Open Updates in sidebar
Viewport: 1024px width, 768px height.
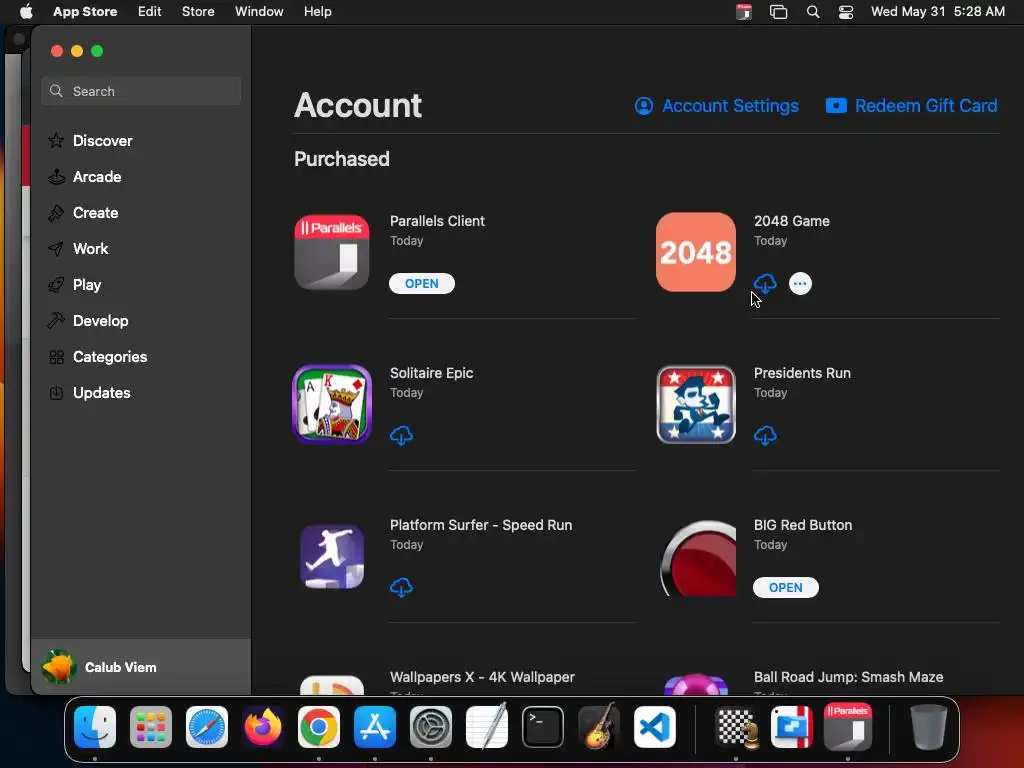(x=89, y=392)
